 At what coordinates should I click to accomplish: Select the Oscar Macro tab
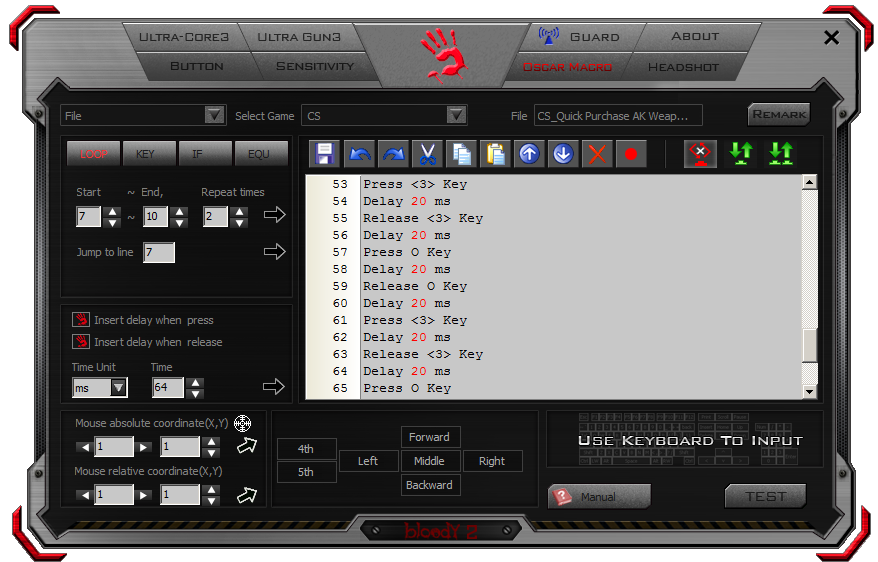(x=567, y=67)
